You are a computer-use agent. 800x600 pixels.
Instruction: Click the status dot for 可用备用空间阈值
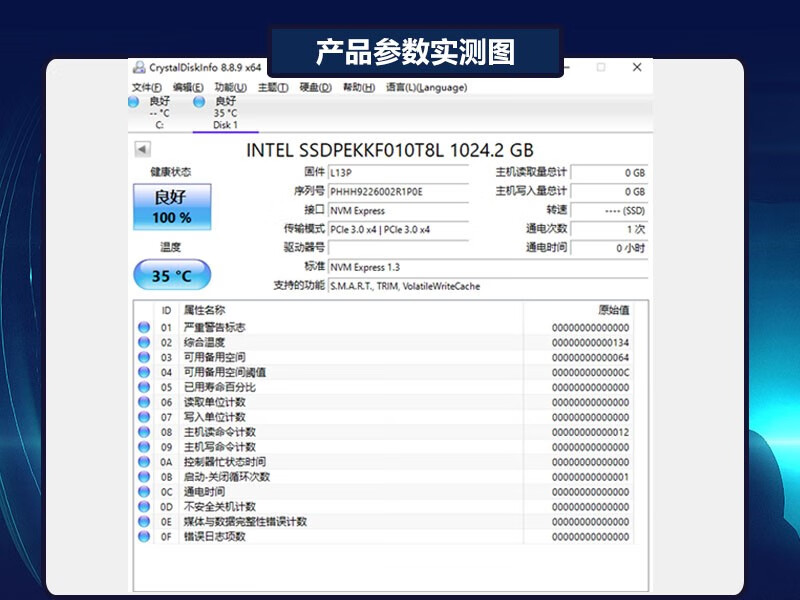coord(144,372)
